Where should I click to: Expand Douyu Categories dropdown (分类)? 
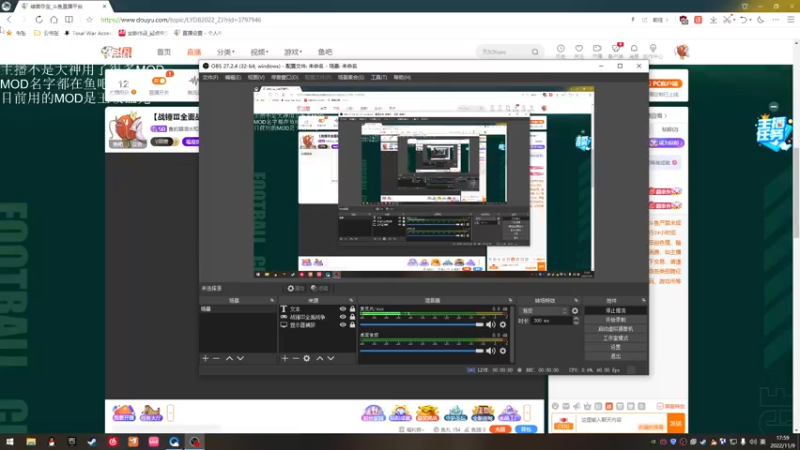226,52
